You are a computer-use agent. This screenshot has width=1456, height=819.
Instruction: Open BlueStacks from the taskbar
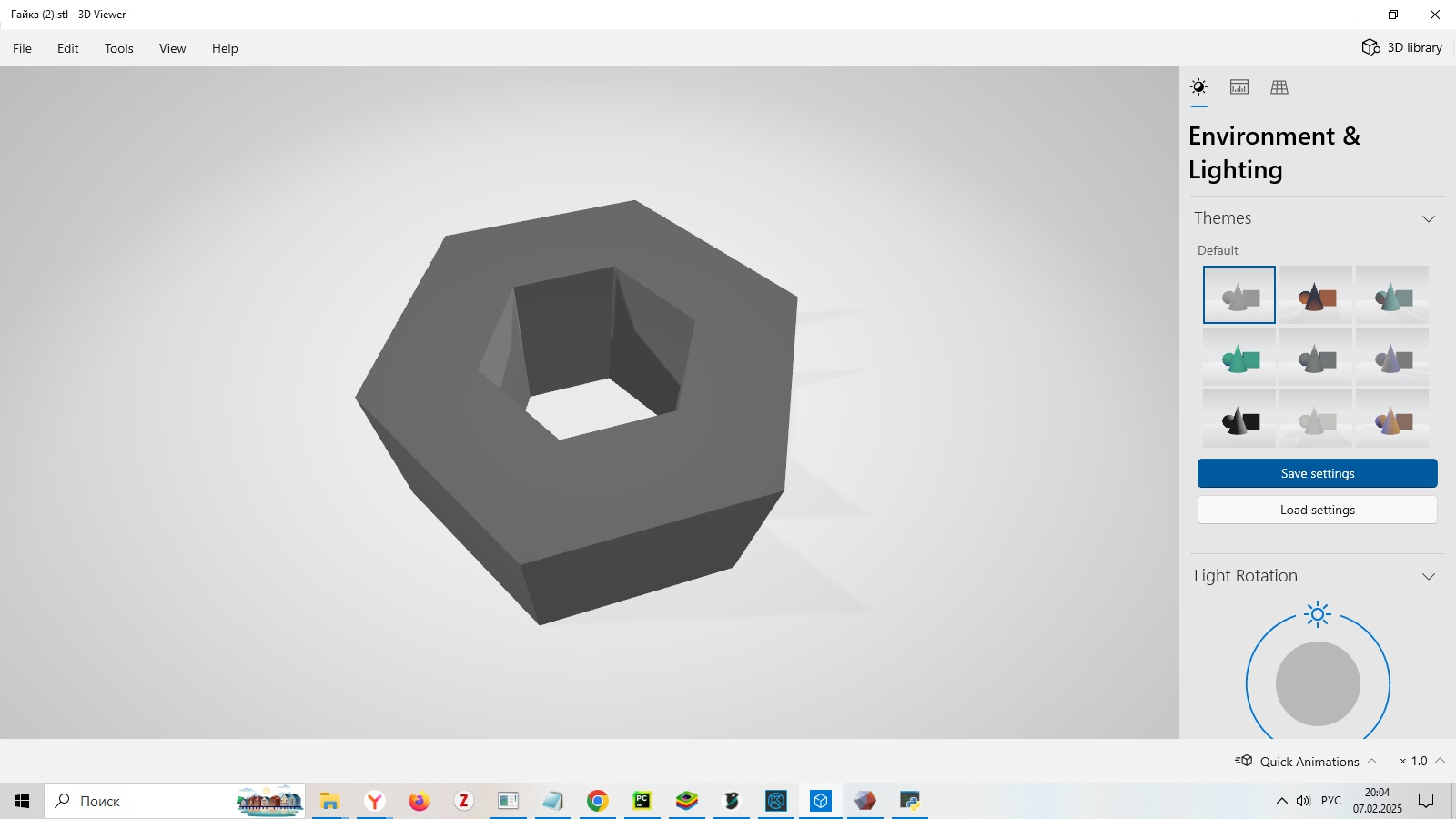(x=687, y=801)
